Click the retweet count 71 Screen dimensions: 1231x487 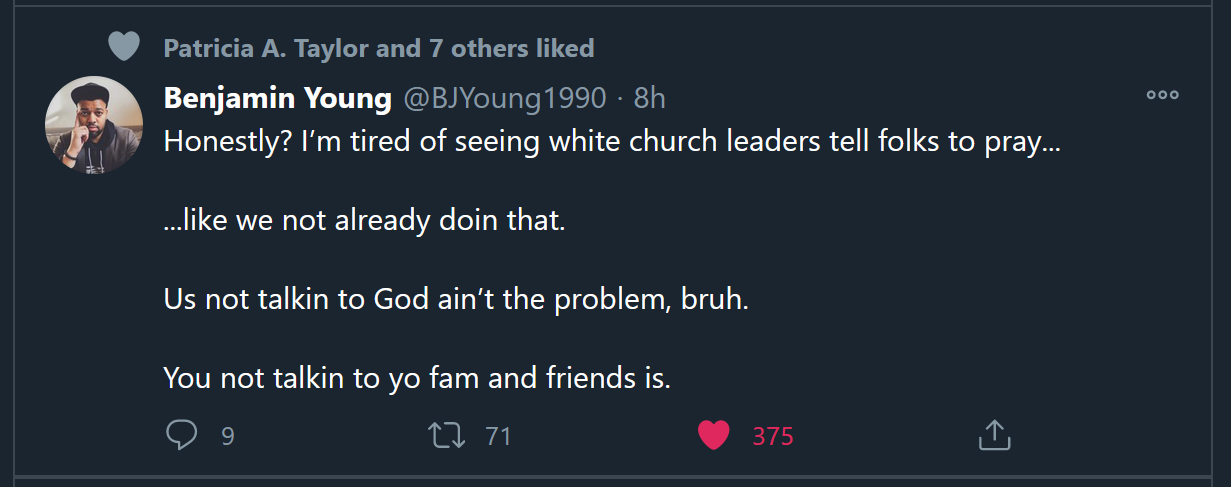498,436
